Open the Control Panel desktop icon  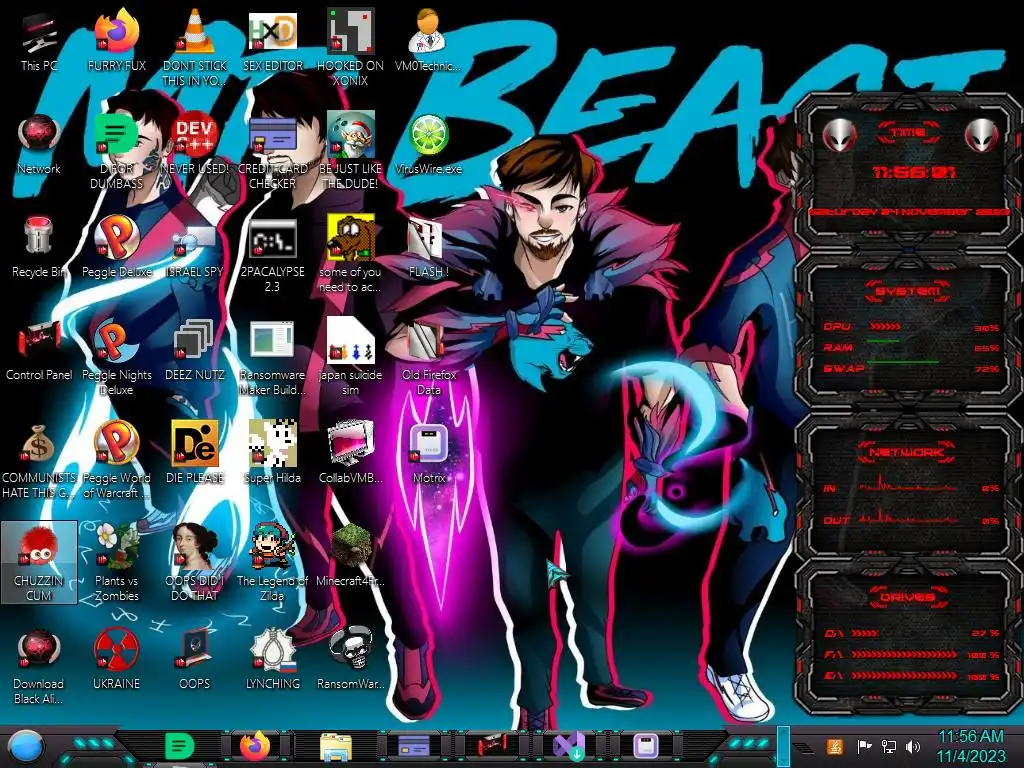(x=39, y=351)
